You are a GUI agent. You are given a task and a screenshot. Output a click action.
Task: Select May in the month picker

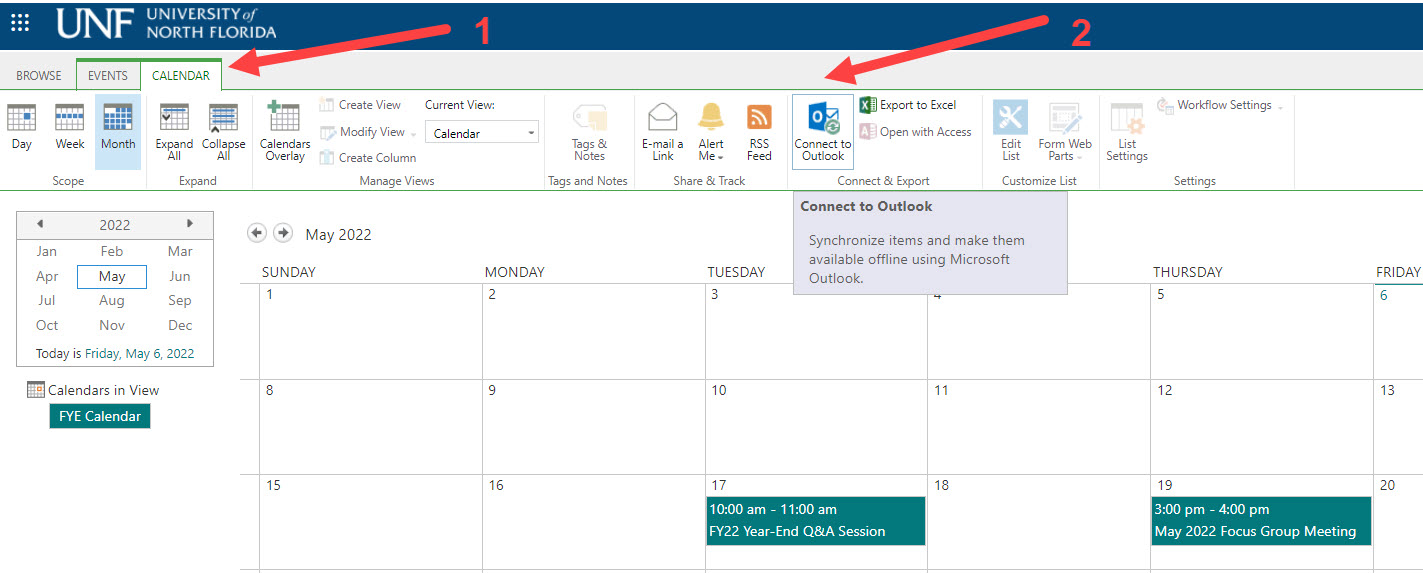coord(112,276)
